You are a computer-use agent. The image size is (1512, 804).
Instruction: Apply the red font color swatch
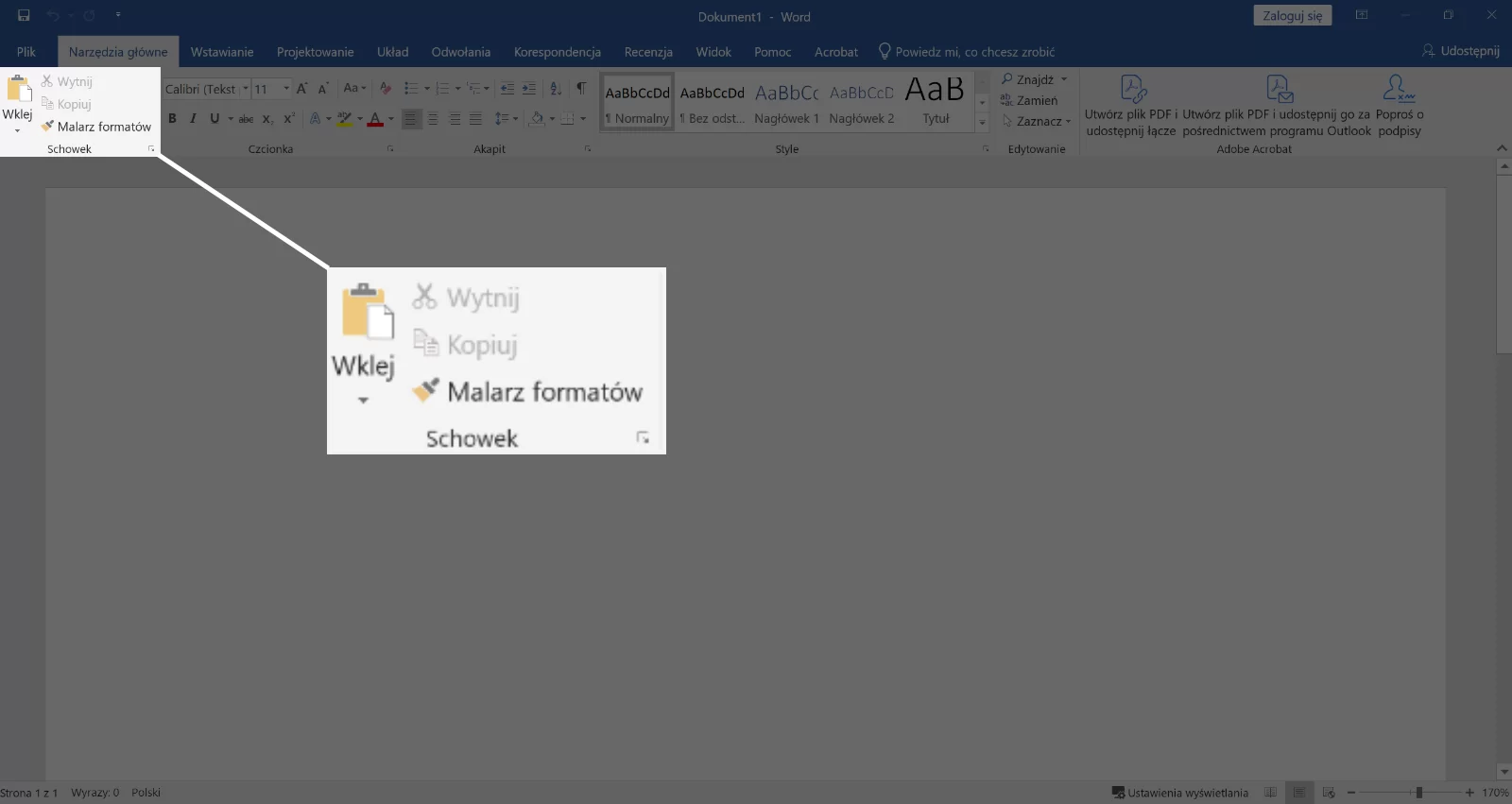[x=375, y=118]
